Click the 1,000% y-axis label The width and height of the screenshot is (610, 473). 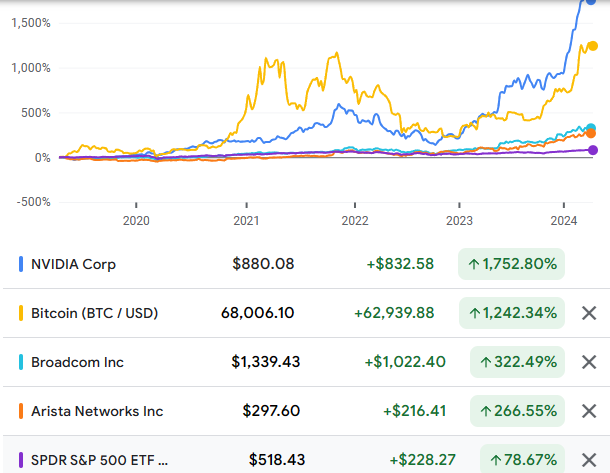point(31,68)
